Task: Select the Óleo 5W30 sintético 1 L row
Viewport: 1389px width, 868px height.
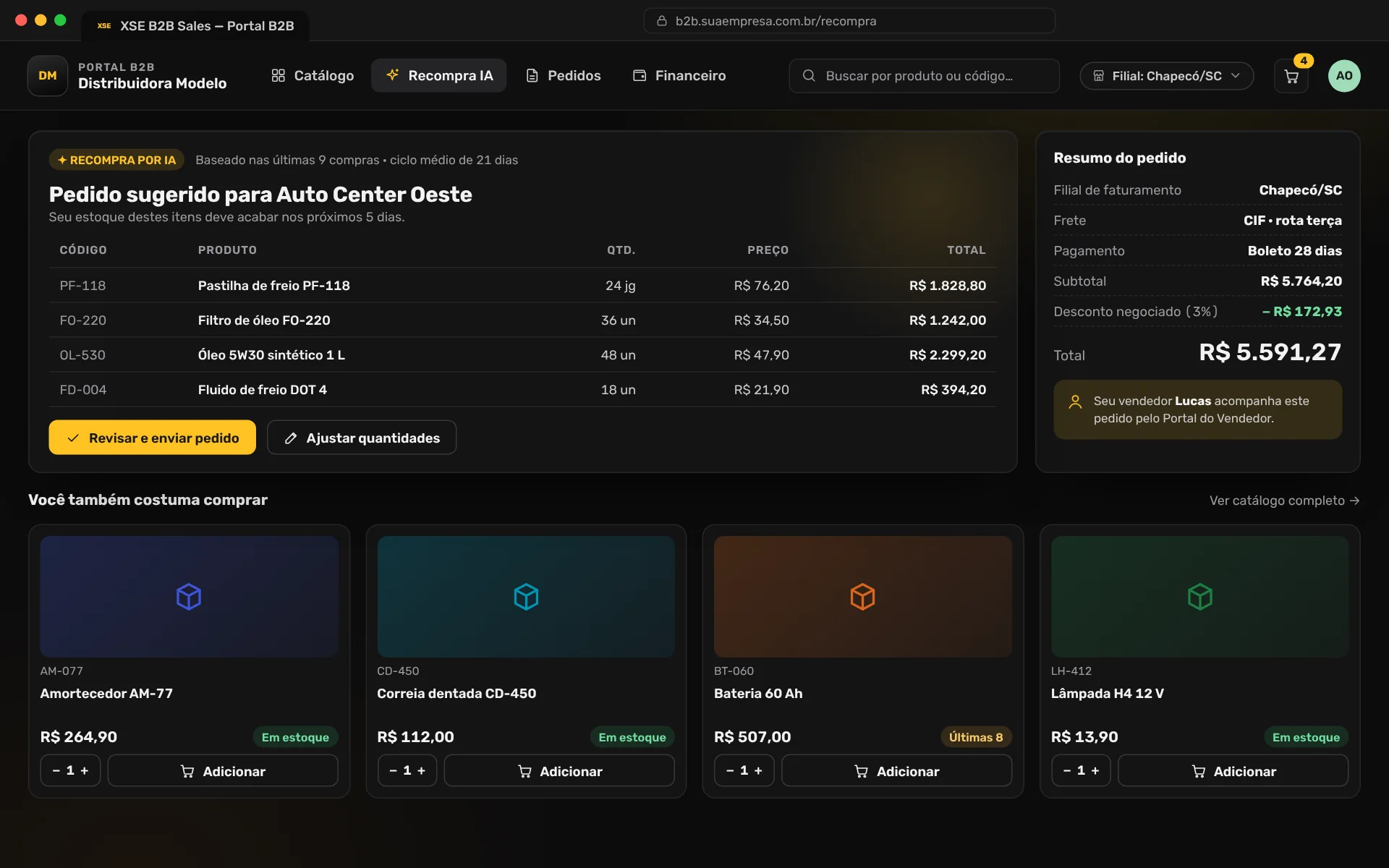Action: coord(522,355)
